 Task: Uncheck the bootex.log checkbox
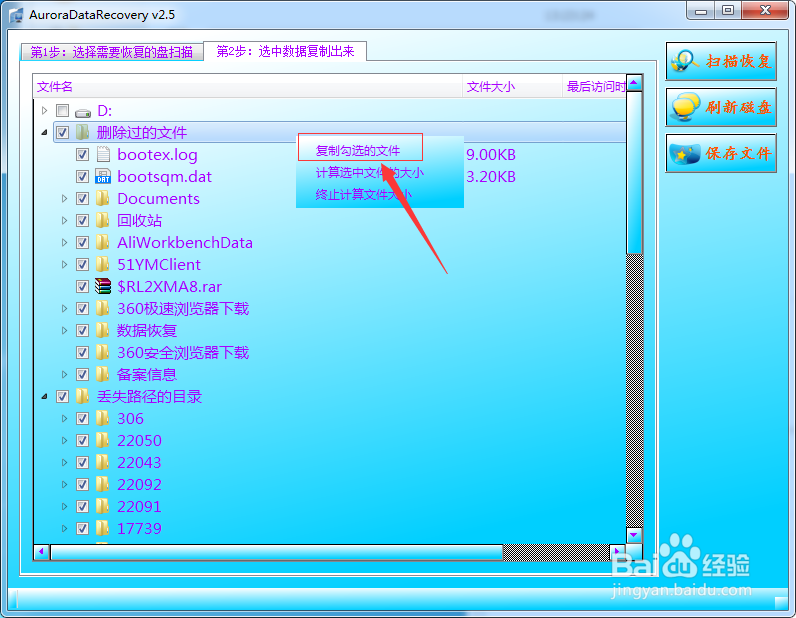tap(82, 154)
